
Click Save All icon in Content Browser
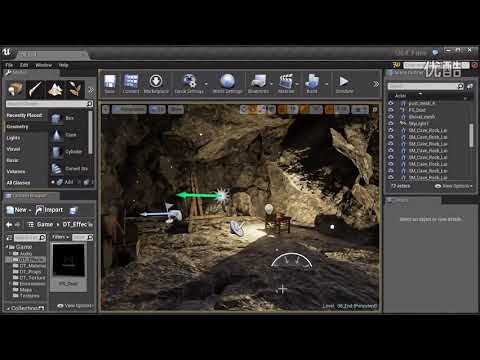(73, 210)
